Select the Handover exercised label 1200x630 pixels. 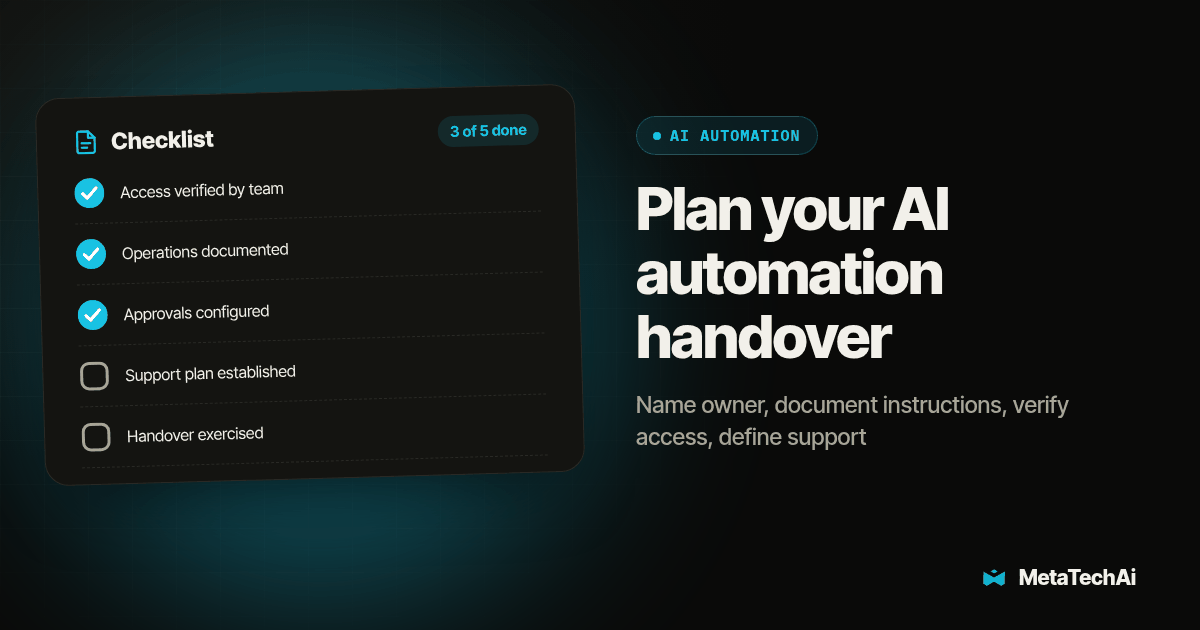tap(195, 435)
